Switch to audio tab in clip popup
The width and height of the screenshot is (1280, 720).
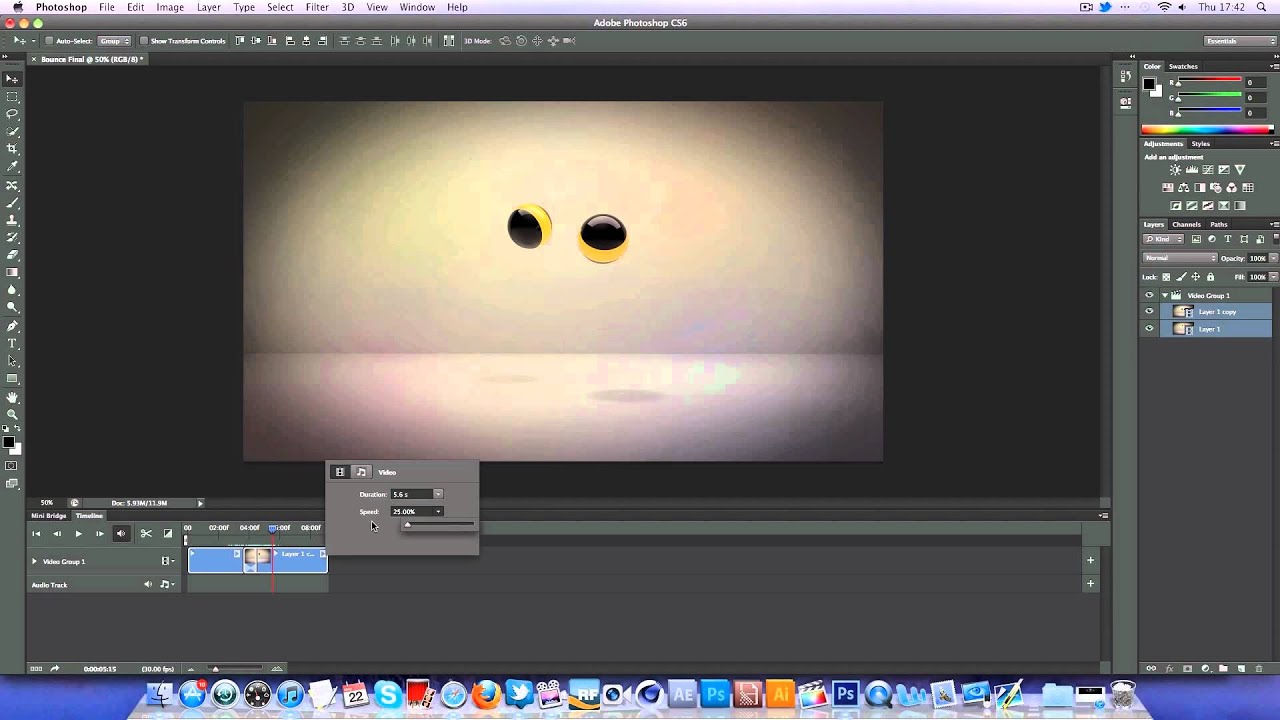(361, 472)
